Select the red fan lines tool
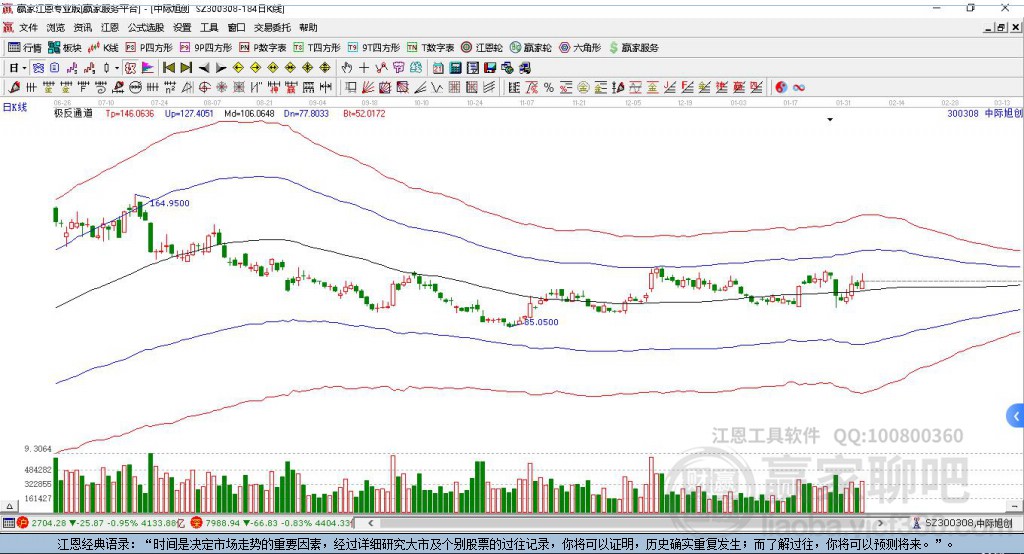 [x=368, y=88]
